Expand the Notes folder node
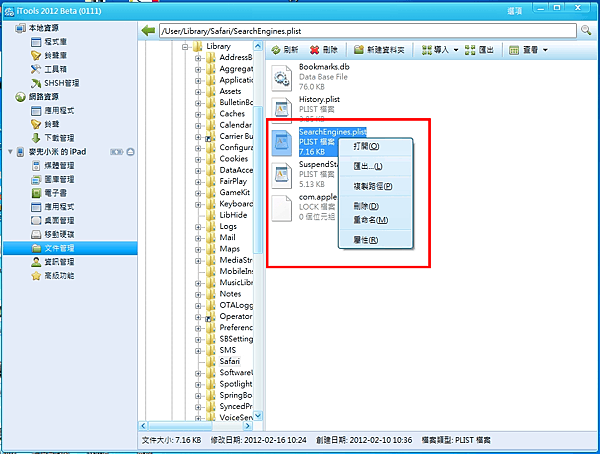 tap(198, 295)
